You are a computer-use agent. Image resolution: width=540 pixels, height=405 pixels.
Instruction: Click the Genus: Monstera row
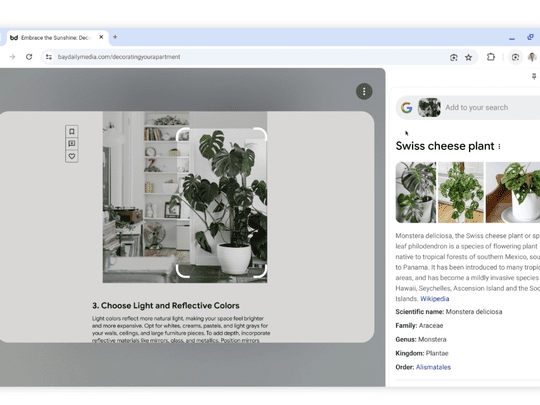coord(421,339)
